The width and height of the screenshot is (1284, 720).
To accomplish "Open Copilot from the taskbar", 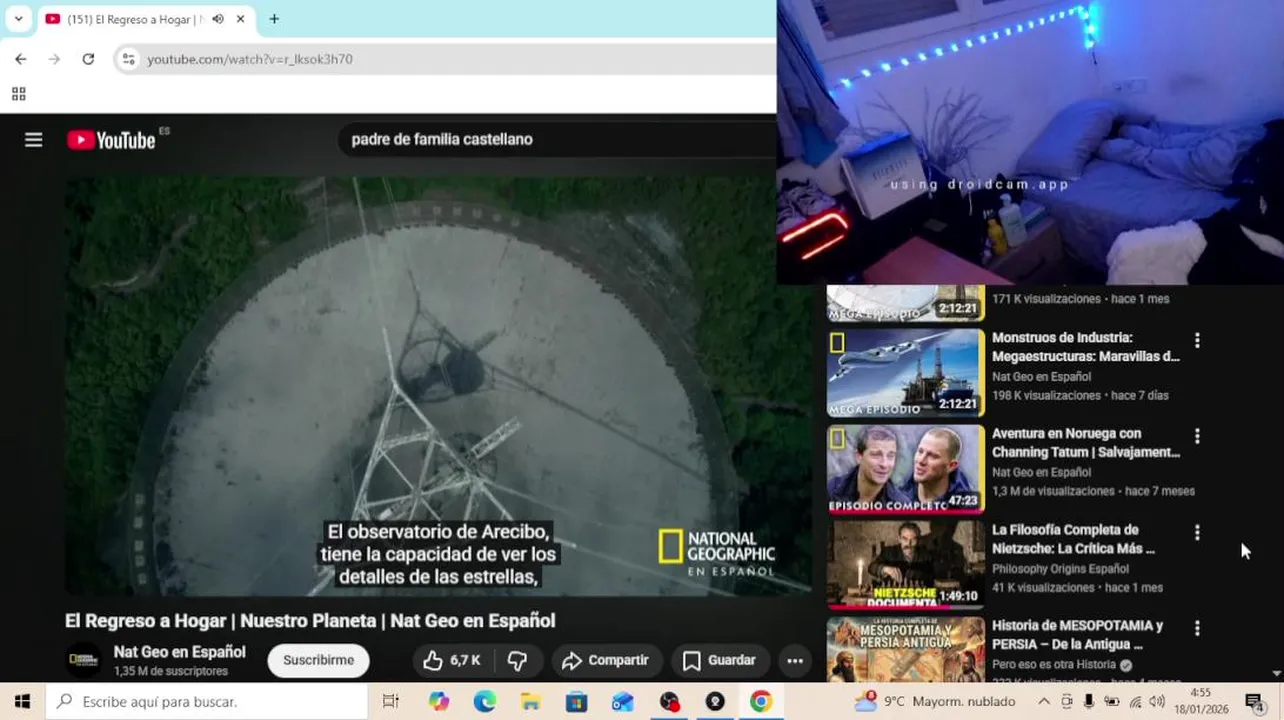I will tap(439, 702).
